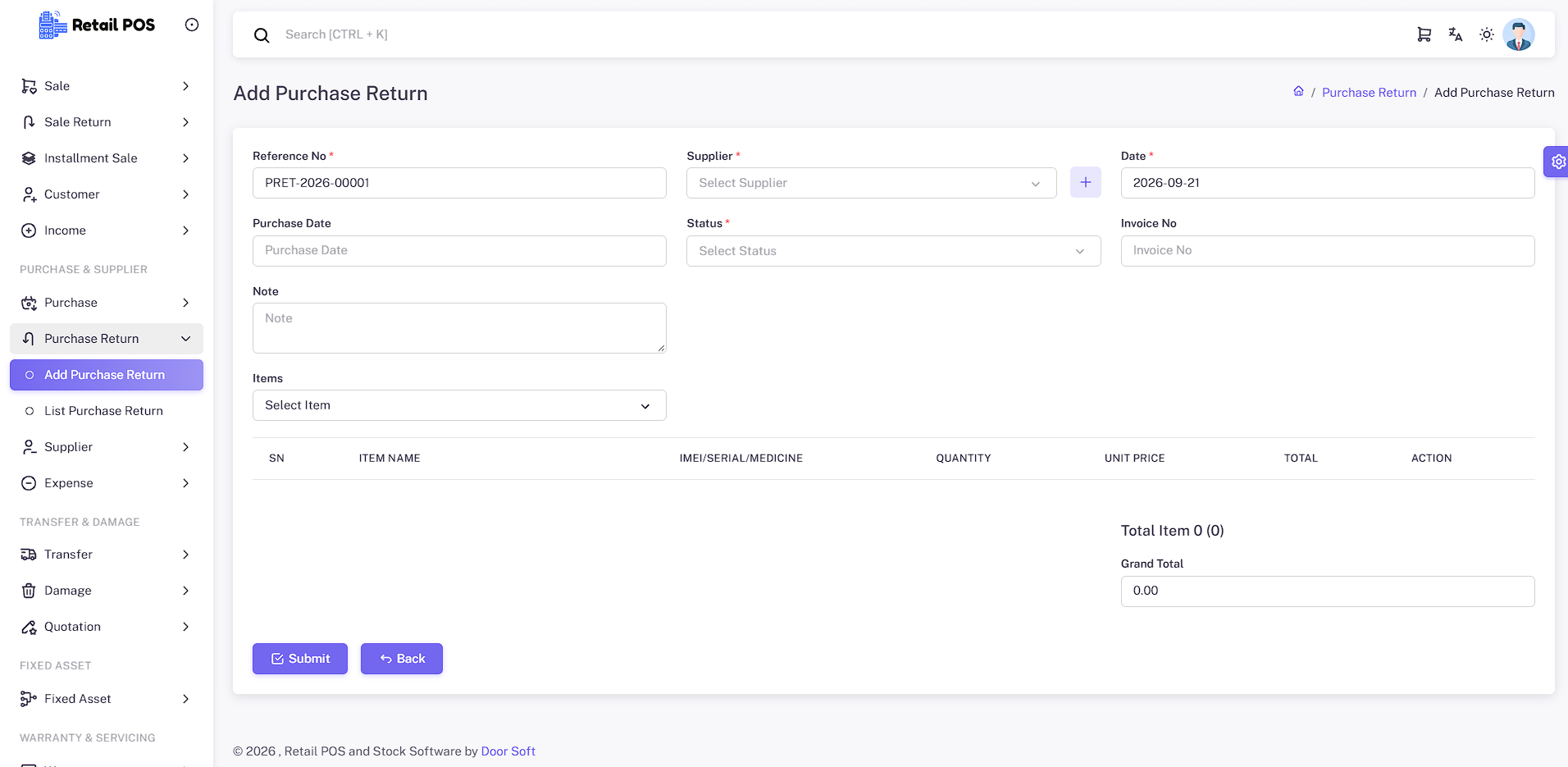Screen dimensions: 1568x767
Task: Click the Back button
Action: click(402, 659)
